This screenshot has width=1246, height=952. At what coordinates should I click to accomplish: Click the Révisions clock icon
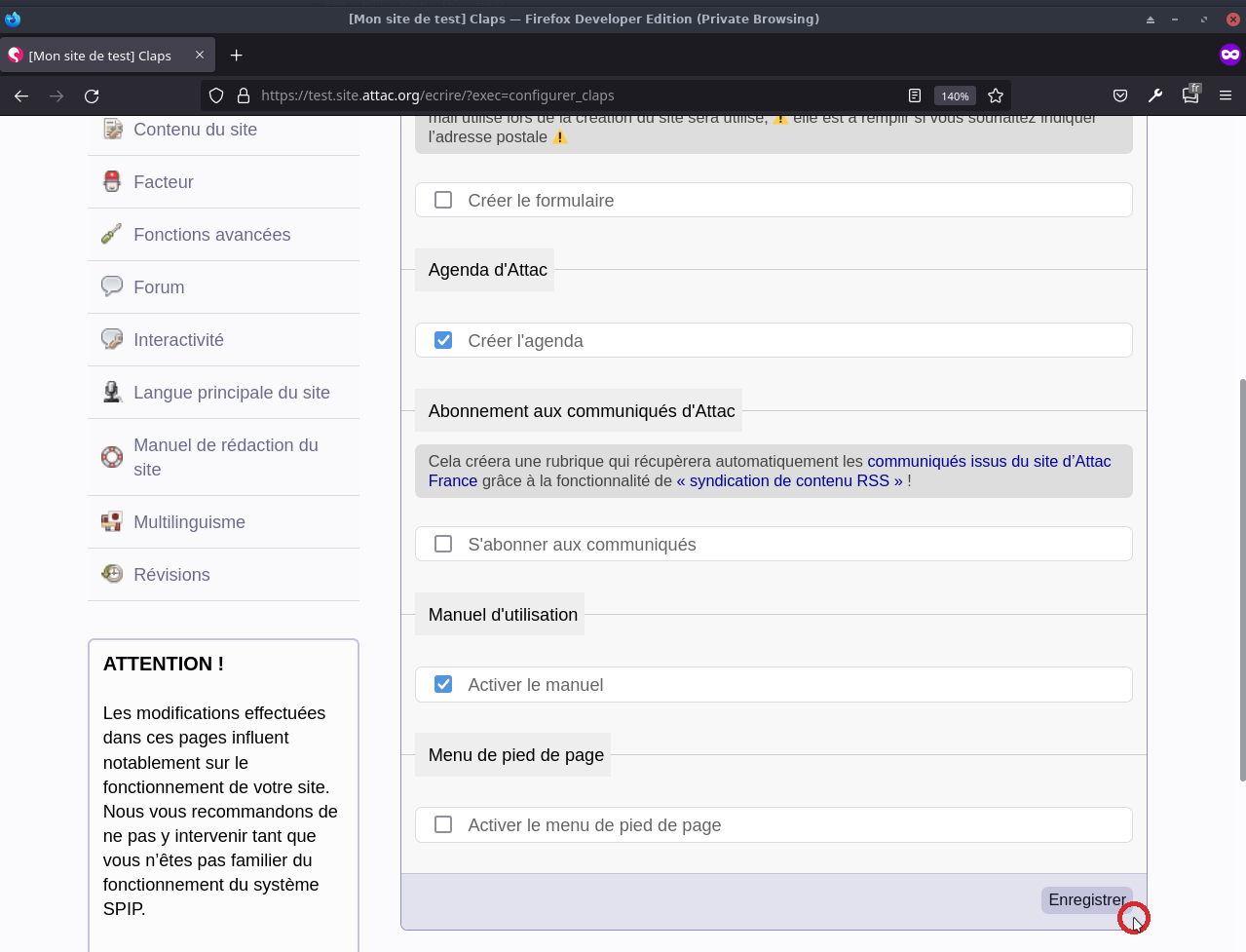pos(112,574)
